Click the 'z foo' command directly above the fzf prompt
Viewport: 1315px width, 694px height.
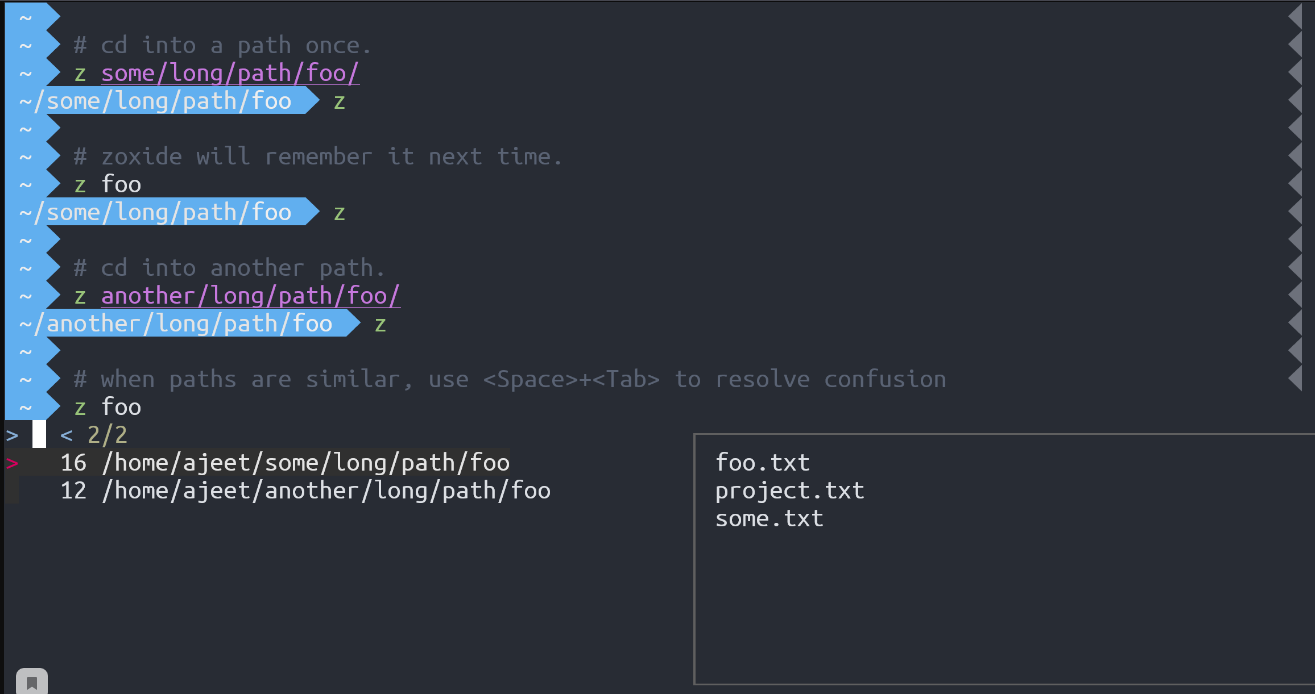107,407
